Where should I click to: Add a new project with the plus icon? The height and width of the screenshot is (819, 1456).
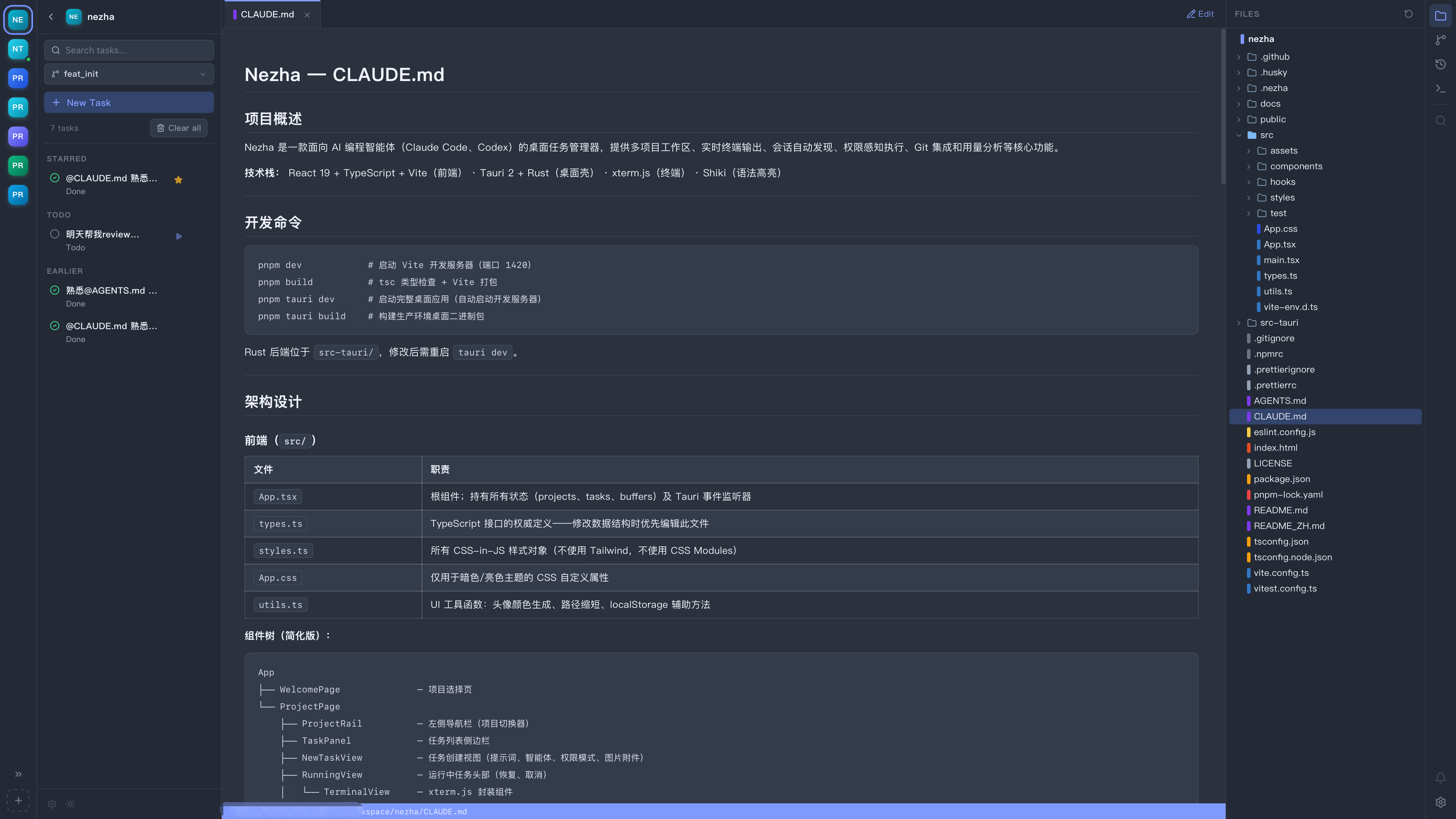coord(17,801)
